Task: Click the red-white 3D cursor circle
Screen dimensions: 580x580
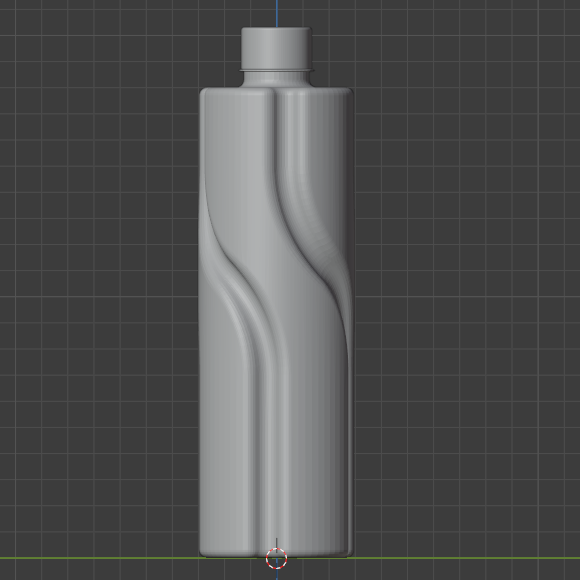Action: point(277,558)
